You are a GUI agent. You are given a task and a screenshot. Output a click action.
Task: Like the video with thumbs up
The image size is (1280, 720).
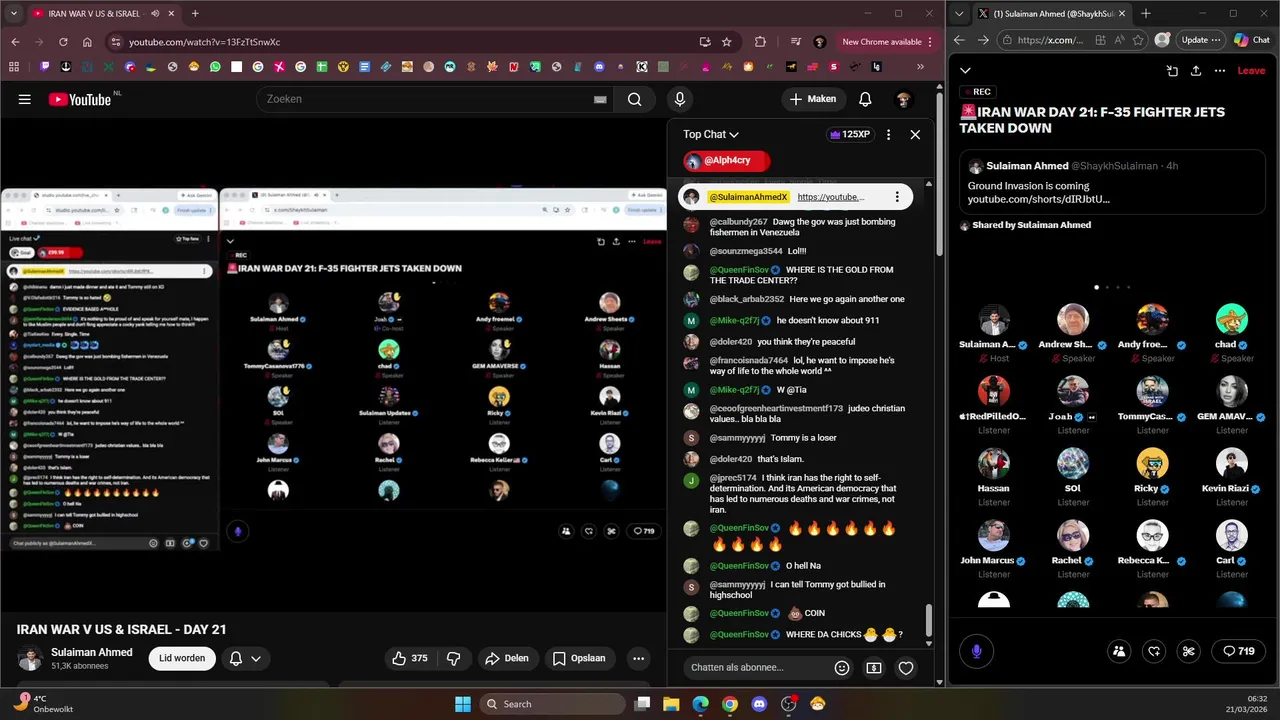pos(409,658)
